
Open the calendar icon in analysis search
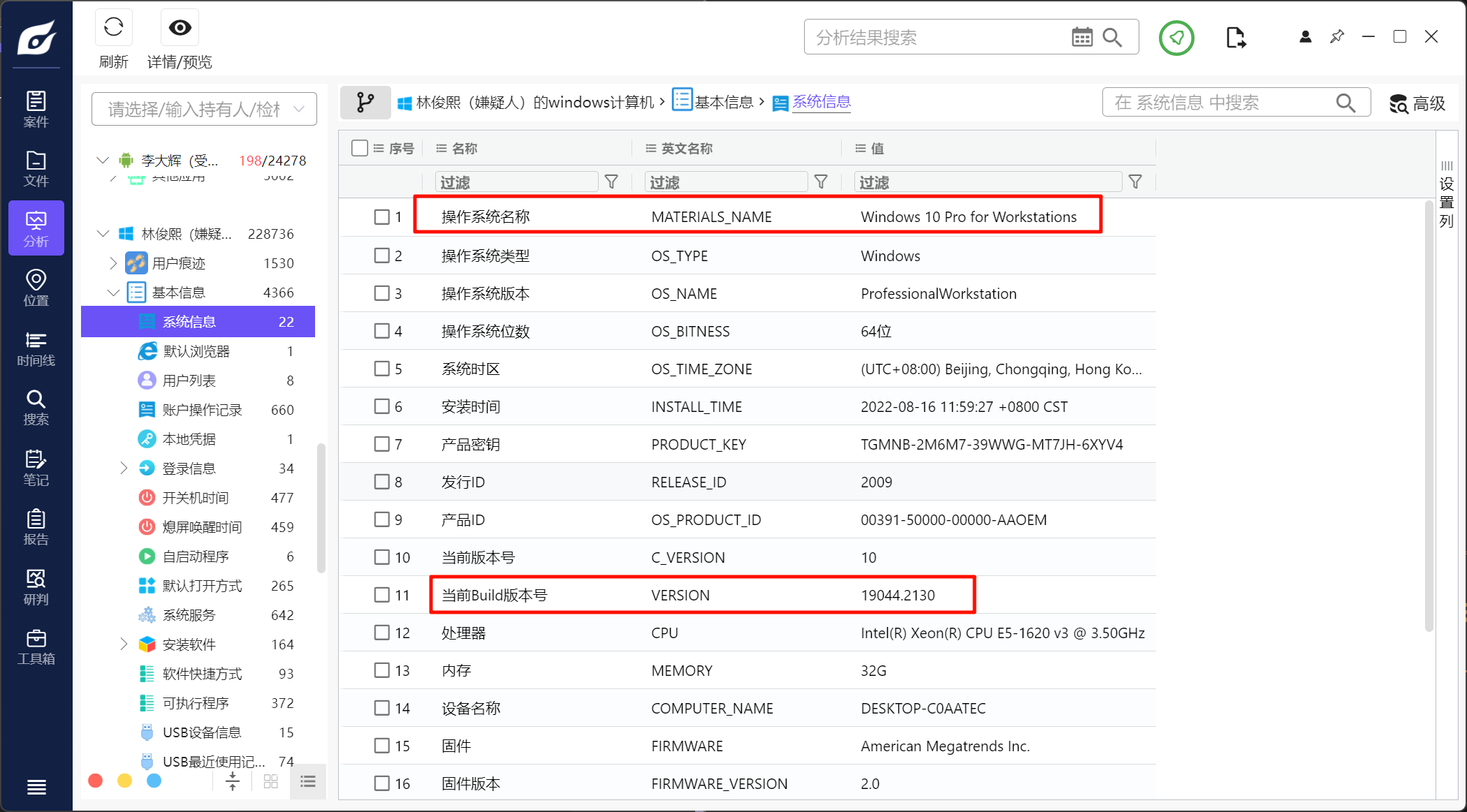coord(1081,37)
